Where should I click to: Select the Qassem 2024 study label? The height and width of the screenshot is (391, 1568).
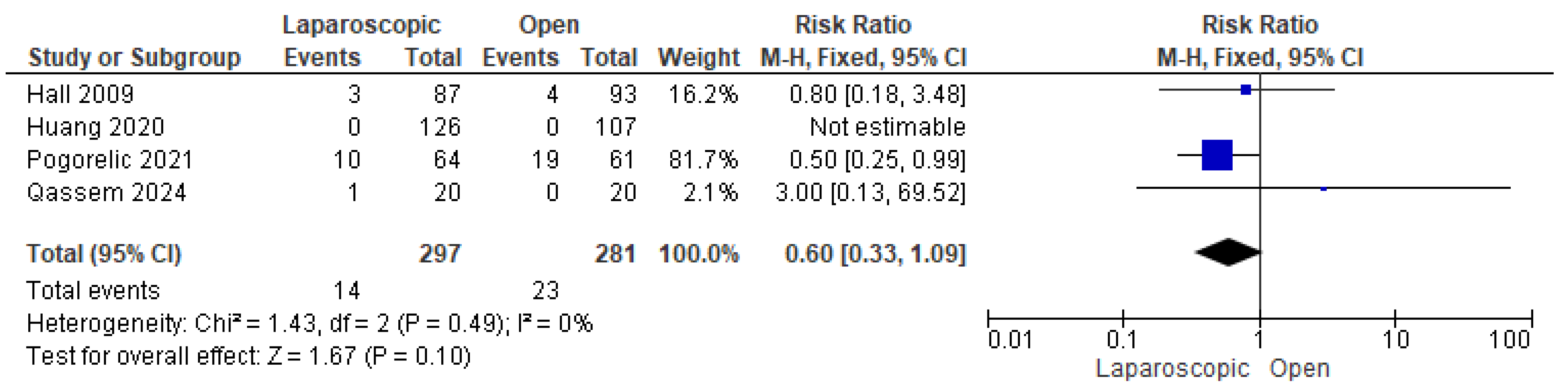(106, 193)
